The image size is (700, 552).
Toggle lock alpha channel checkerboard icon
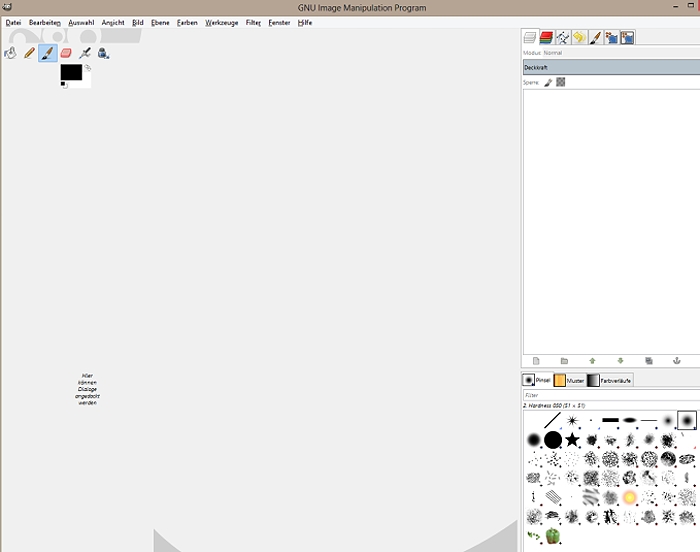point(561,82)
